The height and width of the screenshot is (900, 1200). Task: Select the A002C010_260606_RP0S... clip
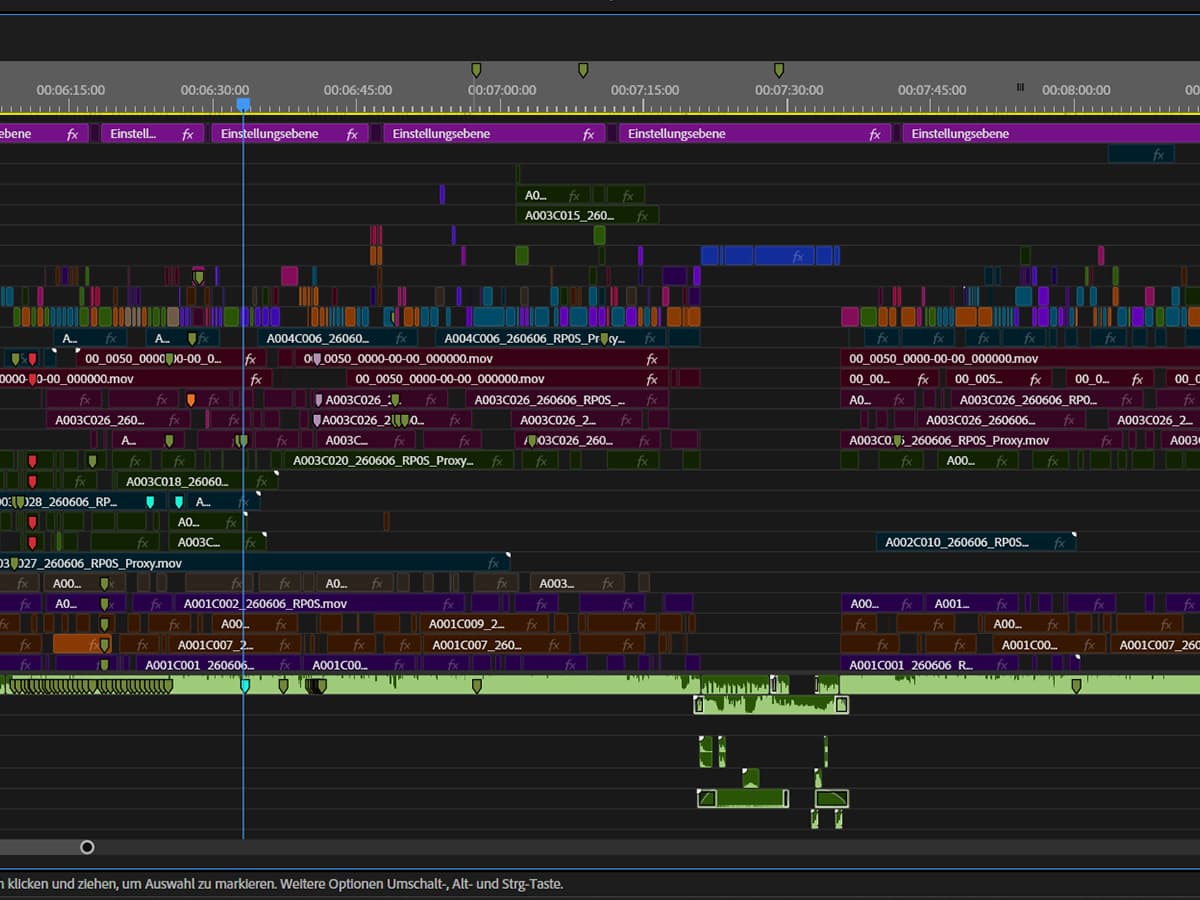point(975,542)
